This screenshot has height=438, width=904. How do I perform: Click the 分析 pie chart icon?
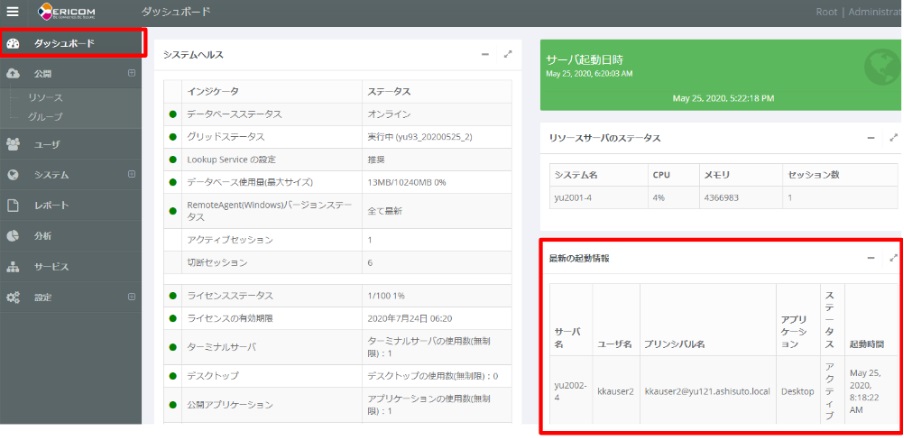[x=13, y=236]
